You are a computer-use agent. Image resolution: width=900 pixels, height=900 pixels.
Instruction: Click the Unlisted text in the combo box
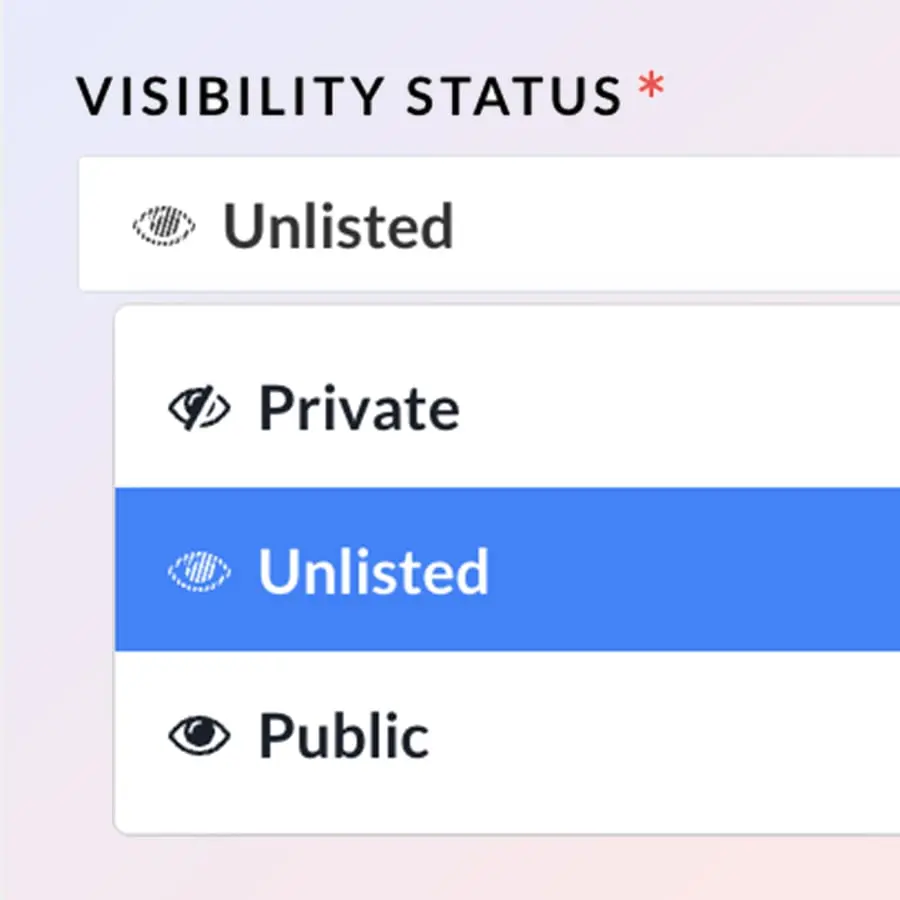click(337, 226)
